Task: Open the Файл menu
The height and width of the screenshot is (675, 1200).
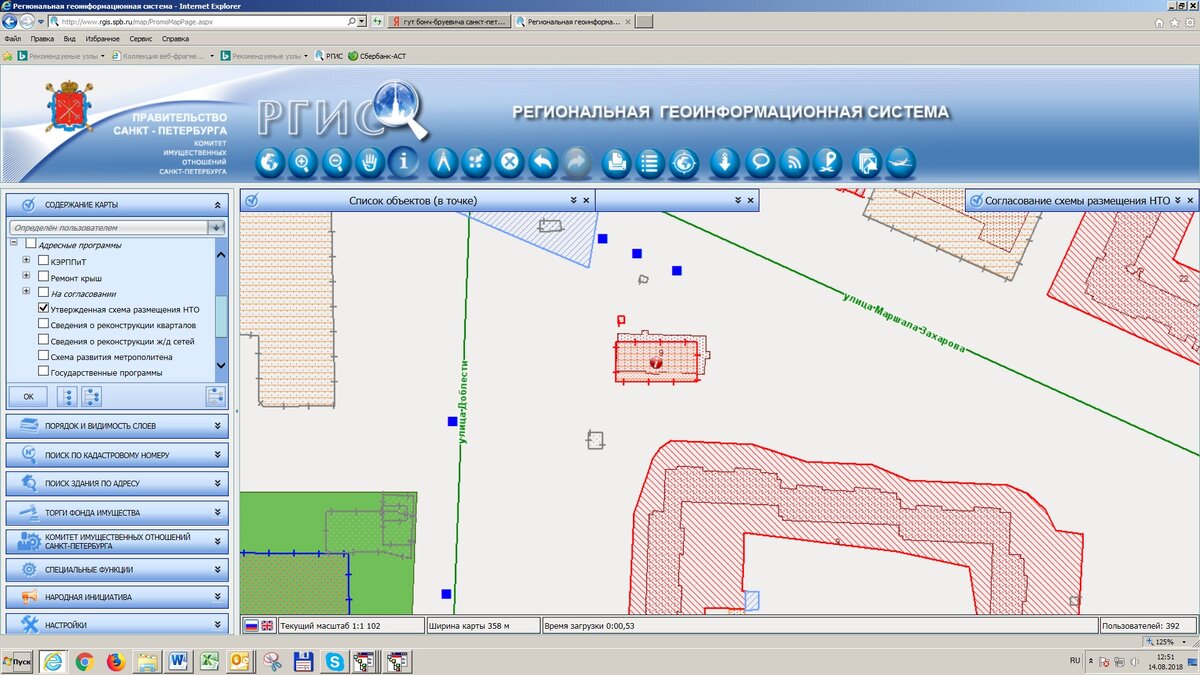Action: pos(12,39)
